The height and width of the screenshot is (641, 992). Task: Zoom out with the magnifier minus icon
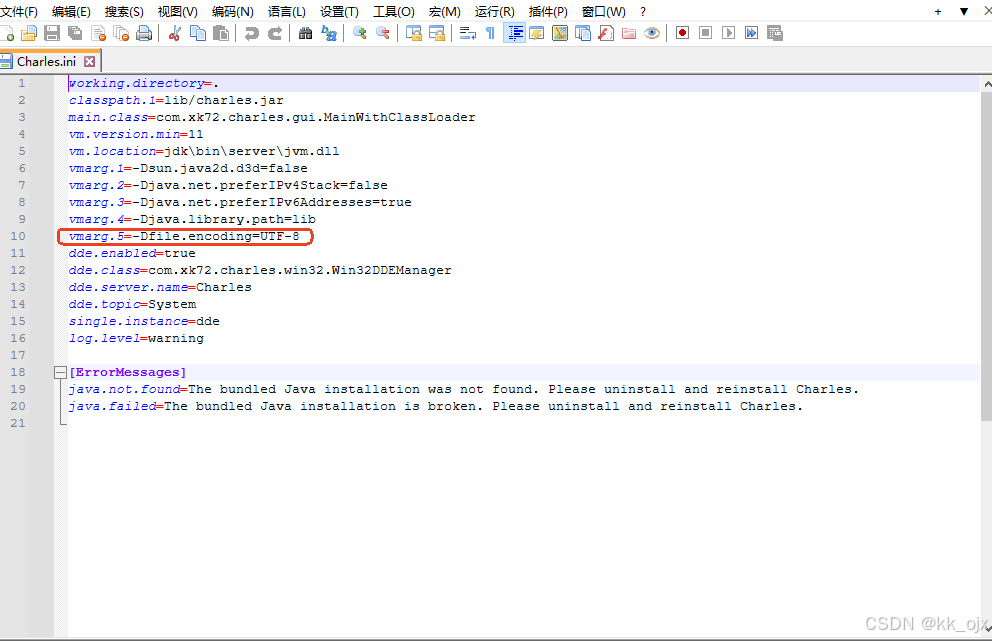[383, 34]
